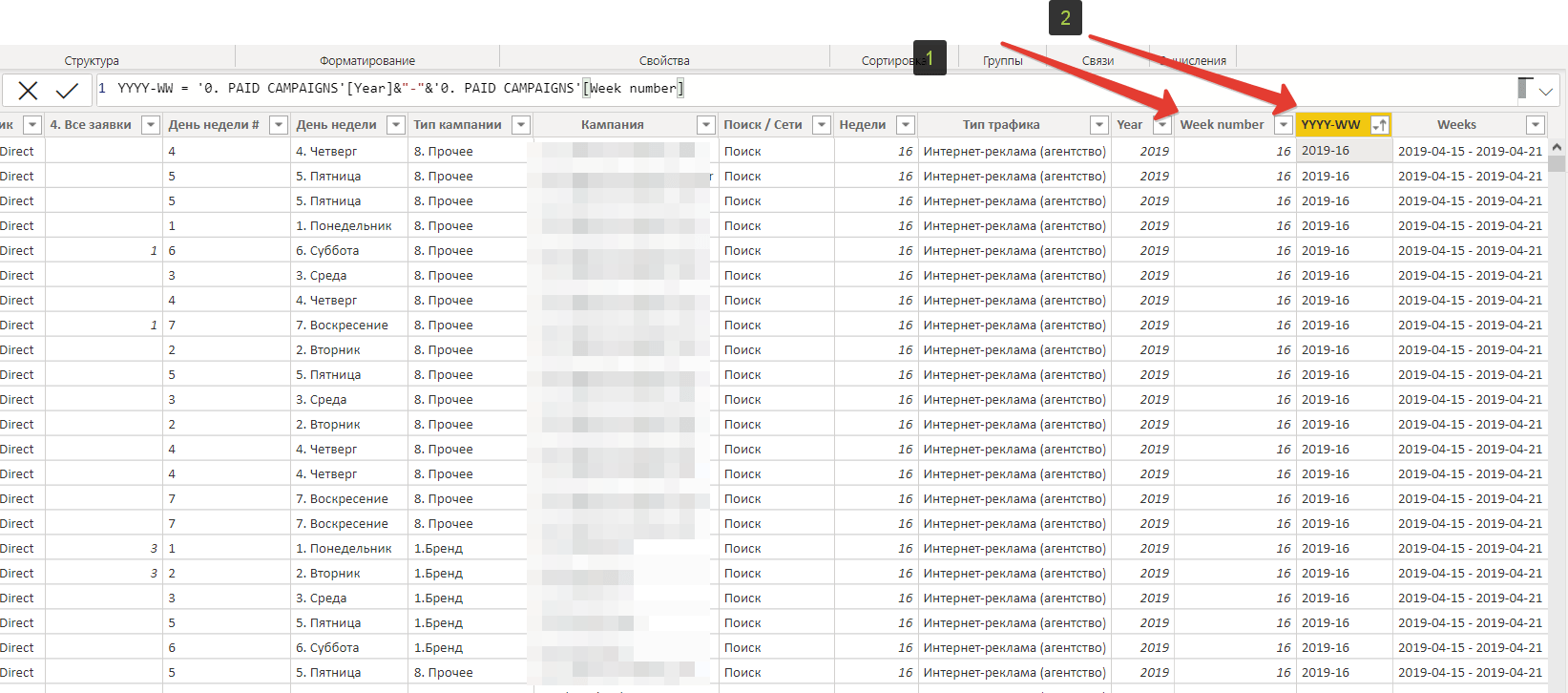Select the 'Weeks' column header
1568x693 pixels.
[x=1456, y=125]
